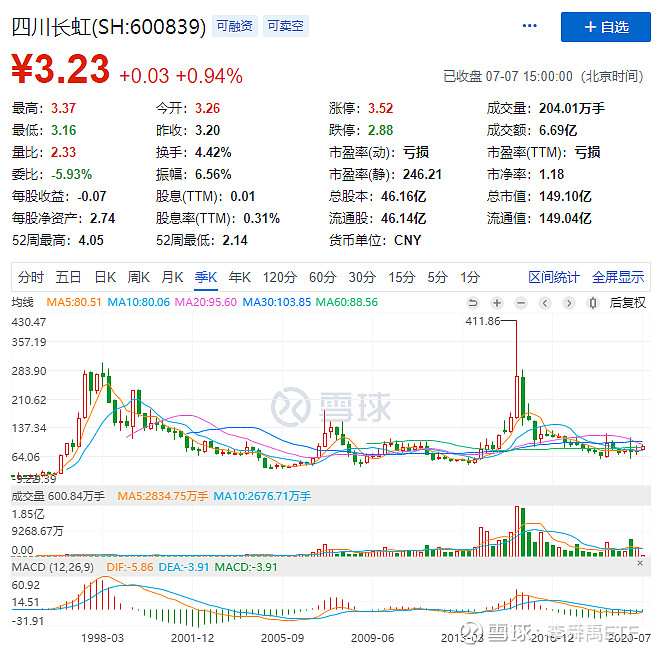Zoom out the chart with minus icon
Screen dimensions: 658x653
pos(521,303)
